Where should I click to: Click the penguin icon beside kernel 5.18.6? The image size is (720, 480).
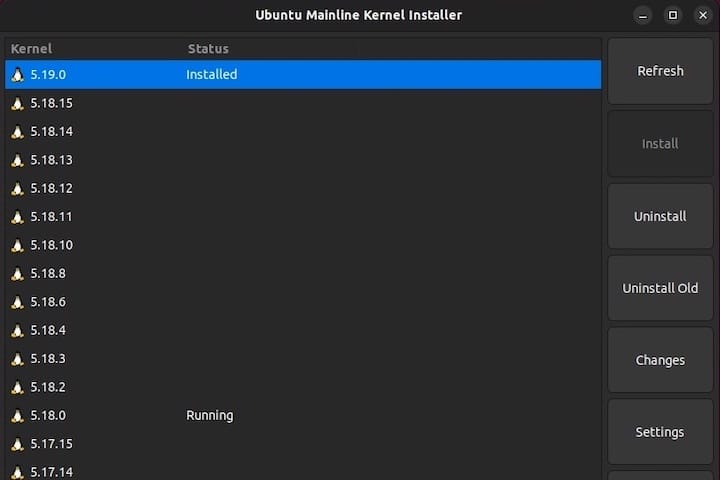coord(17,302)
